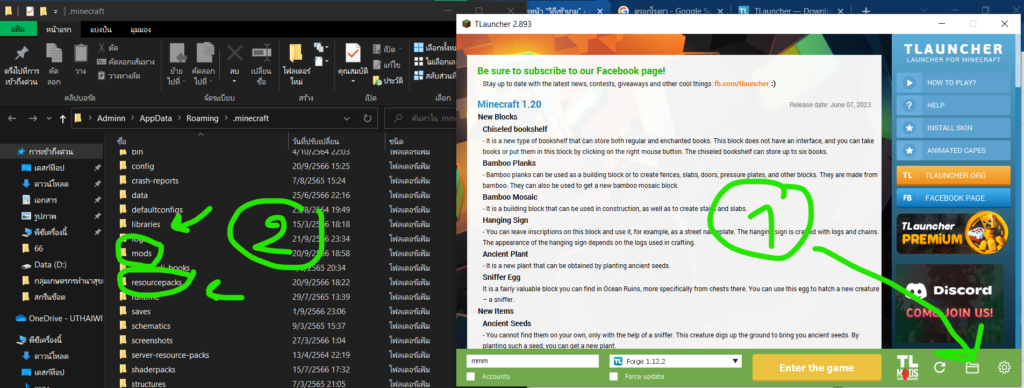Click the Paste shortcut icon
Viewport: 1024px width, 388px height.
101,75
